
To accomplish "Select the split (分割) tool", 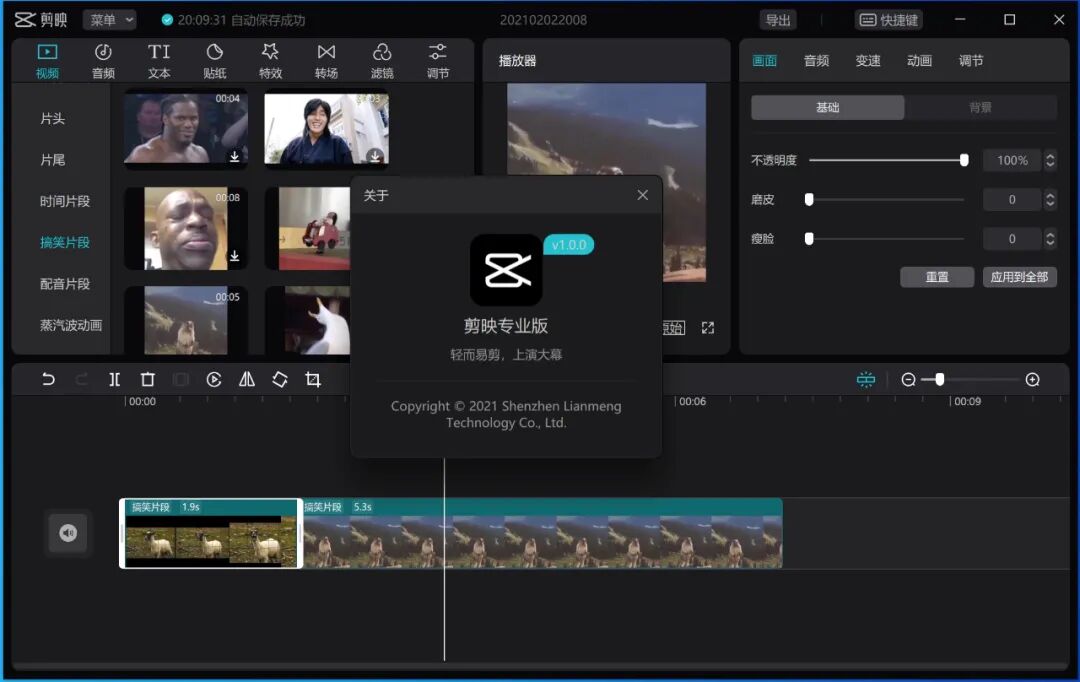I will click(114, 380).
